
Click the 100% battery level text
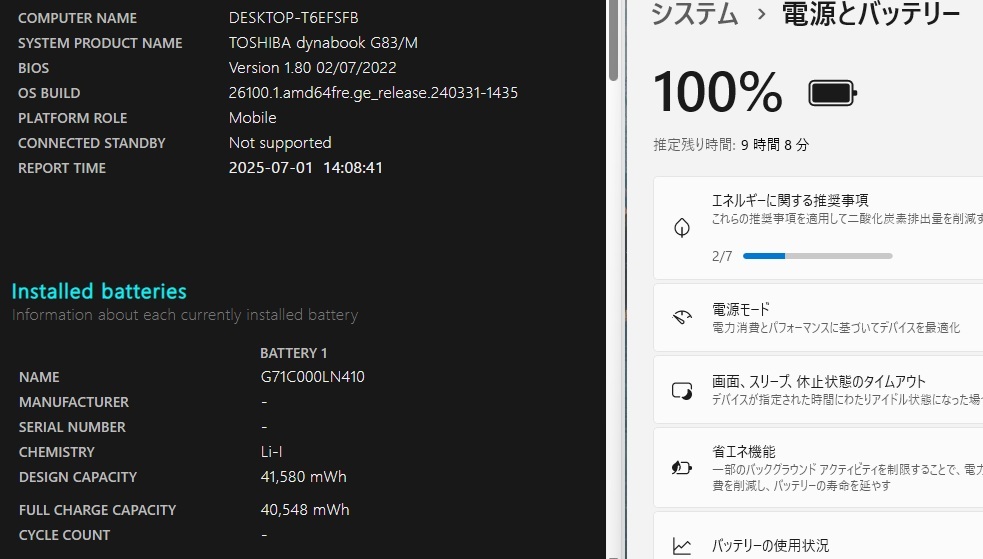(718, 92)
